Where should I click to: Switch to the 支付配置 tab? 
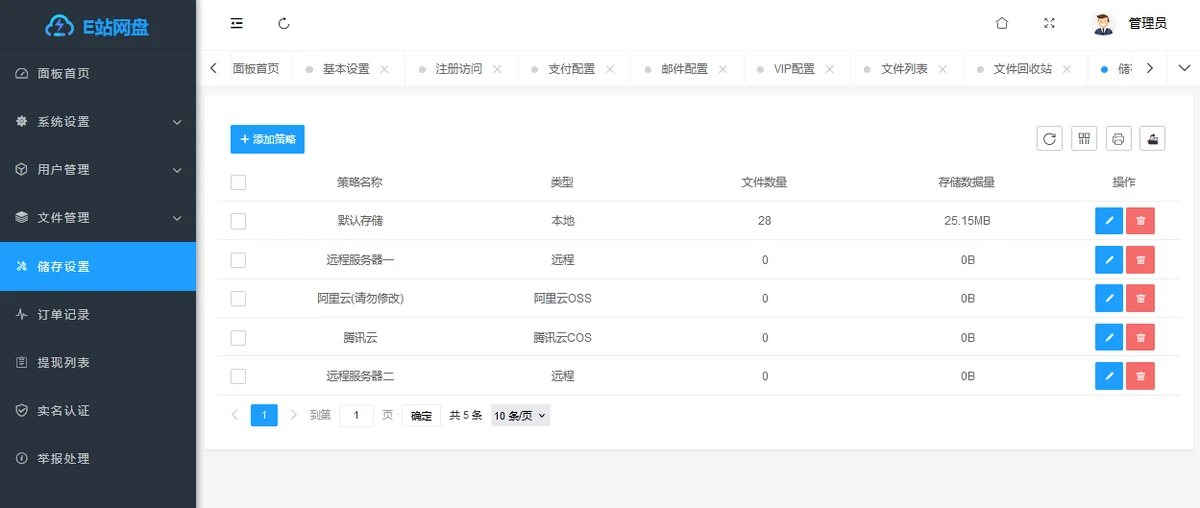tap(571, 69)
